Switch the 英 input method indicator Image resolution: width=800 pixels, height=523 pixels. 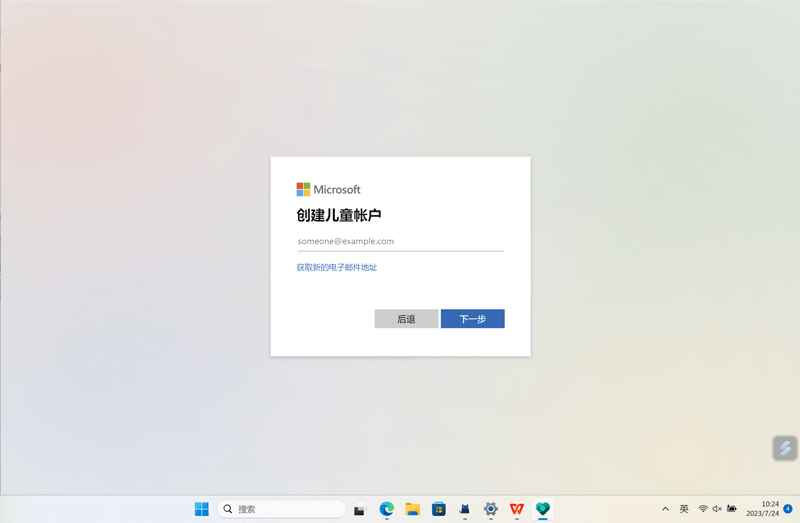click(x=684, y=509)
